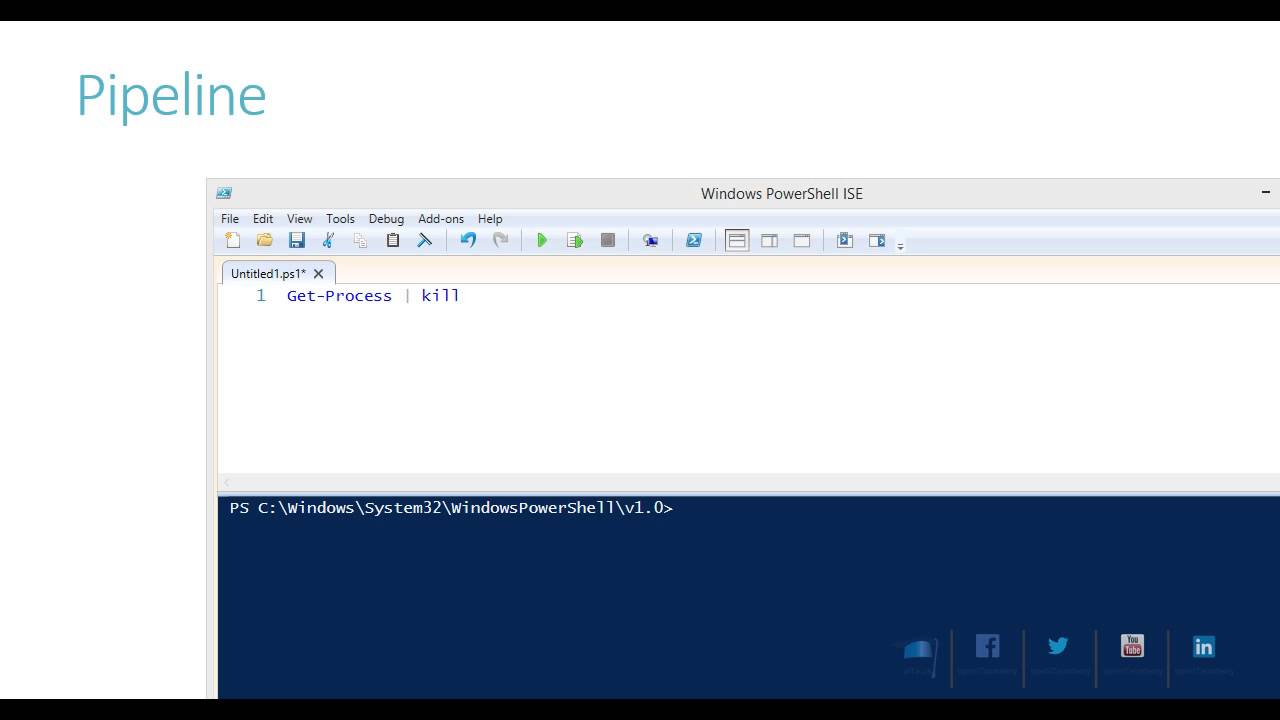The width and height of the screenshot is (1280, 720).
Task: Clear the console pane icon
Action: point(424,240)
